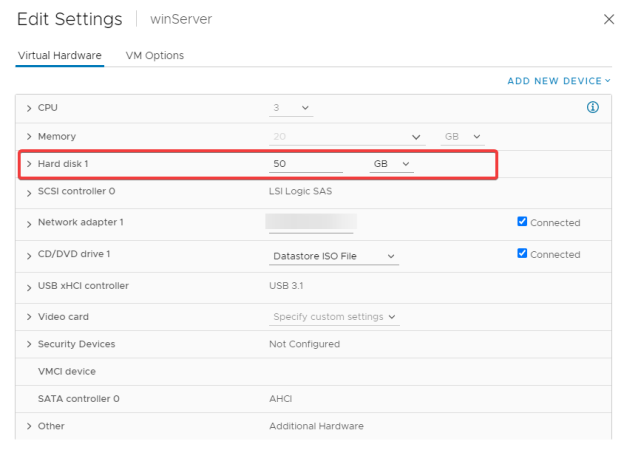This screenshot has width=621, height=450.
Task: Open the Add New Device menu
Action: point(559,81)
